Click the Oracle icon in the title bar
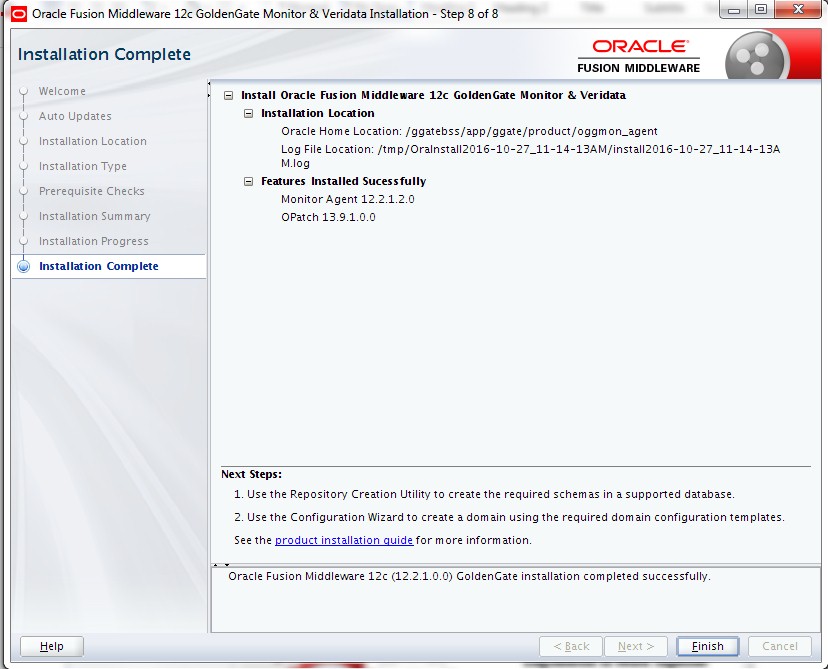This screenshot has height=669, width=828. (18, 13)
